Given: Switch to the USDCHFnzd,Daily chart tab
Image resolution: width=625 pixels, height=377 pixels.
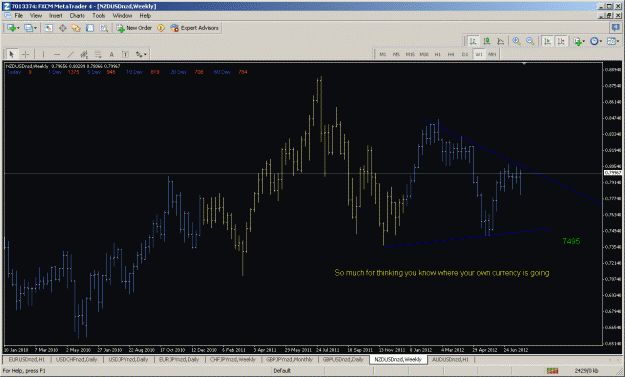Looking at the screenshot, I should point(77,359).
